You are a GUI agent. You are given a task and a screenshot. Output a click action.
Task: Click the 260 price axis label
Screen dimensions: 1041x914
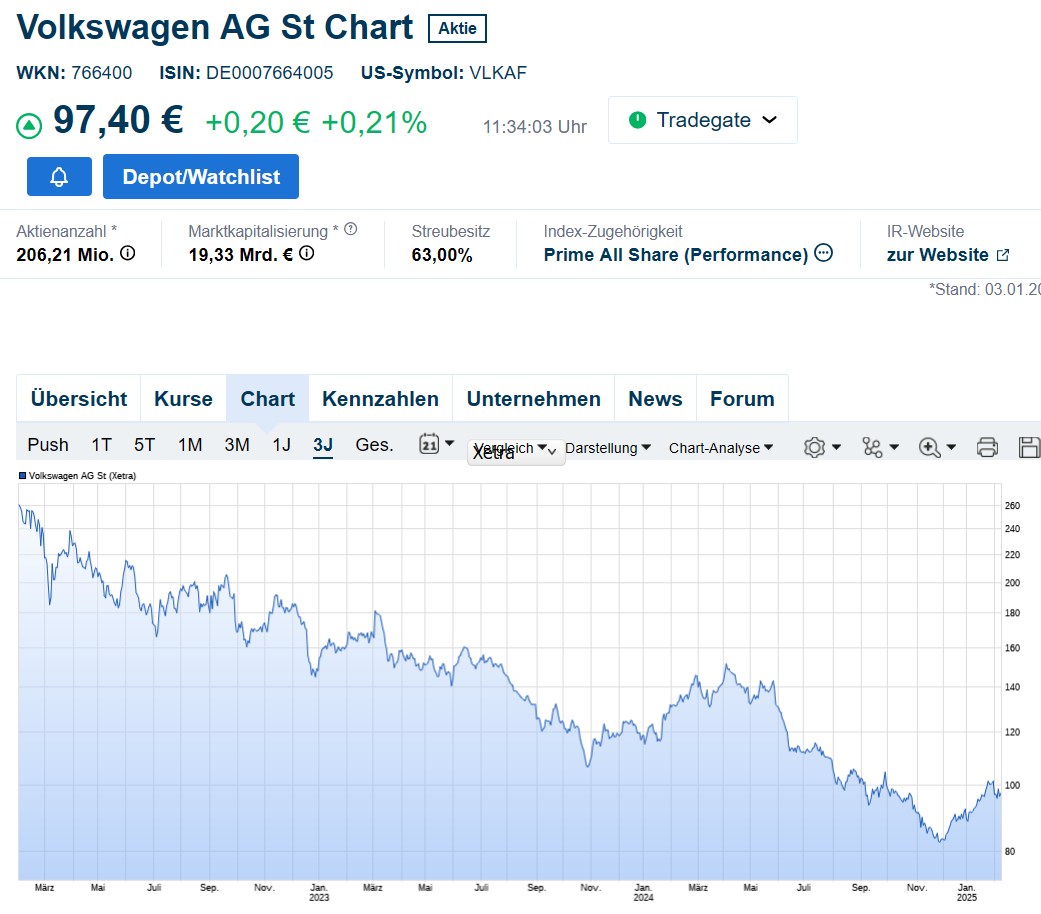point(1012,506)
